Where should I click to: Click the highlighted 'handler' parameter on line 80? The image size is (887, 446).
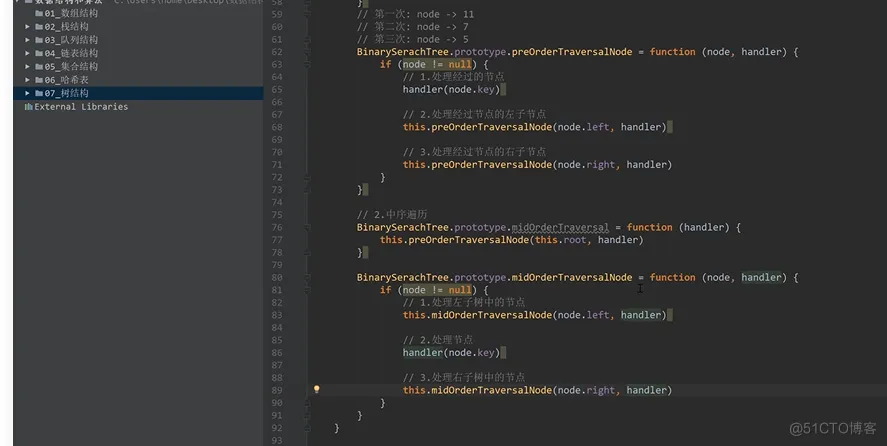[x=761, y=277]
